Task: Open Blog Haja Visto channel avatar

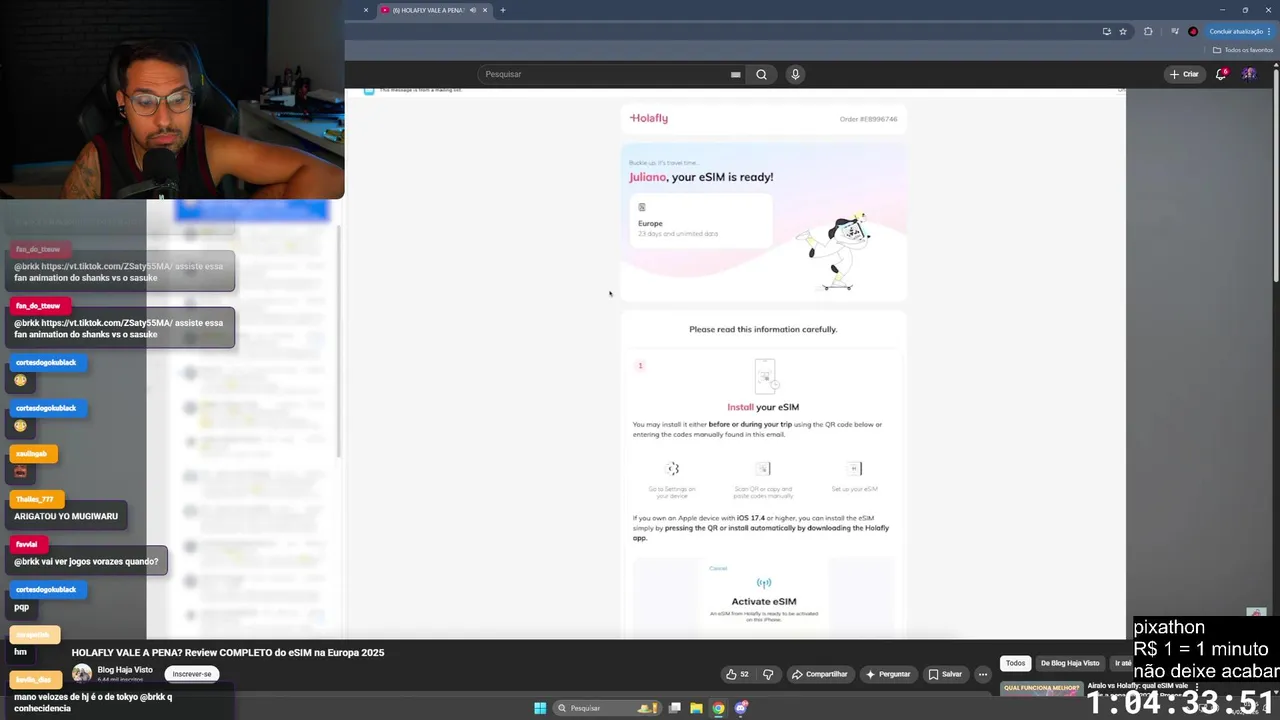Action: [x=82, y=674]
